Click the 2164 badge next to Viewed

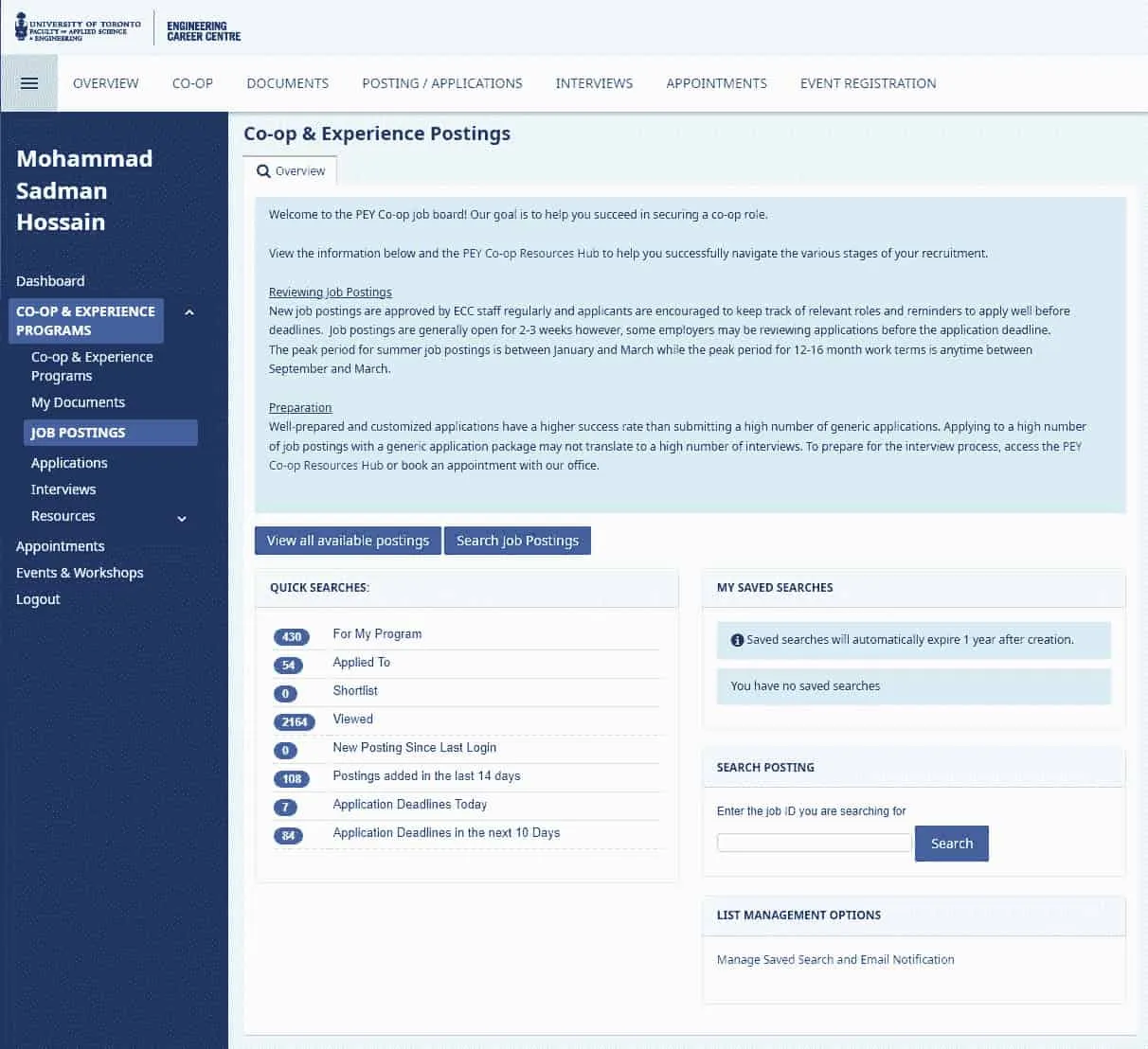[294, 721]
